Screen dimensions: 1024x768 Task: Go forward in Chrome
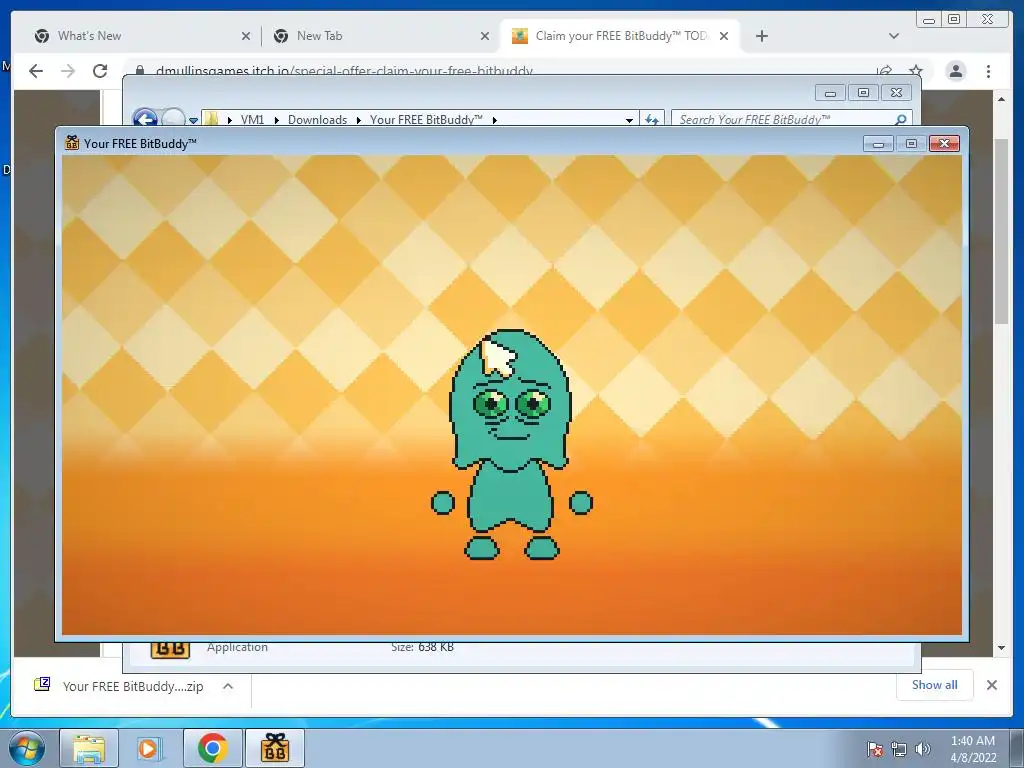[x=68, y=71]
